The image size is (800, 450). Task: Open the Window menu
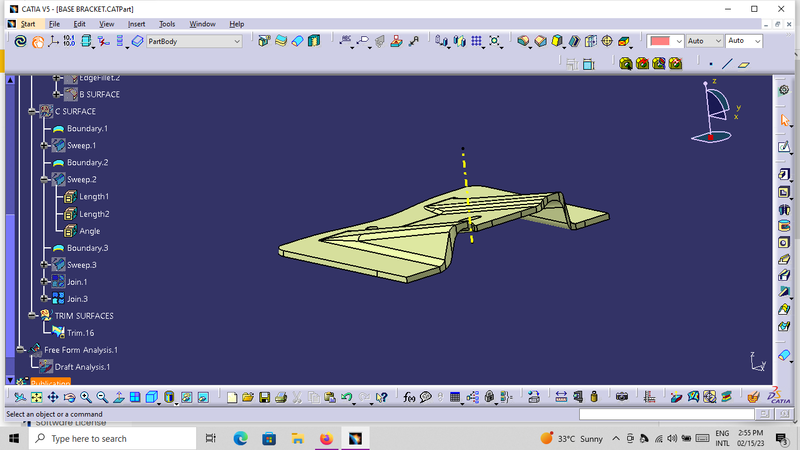(x=202, y=24)
